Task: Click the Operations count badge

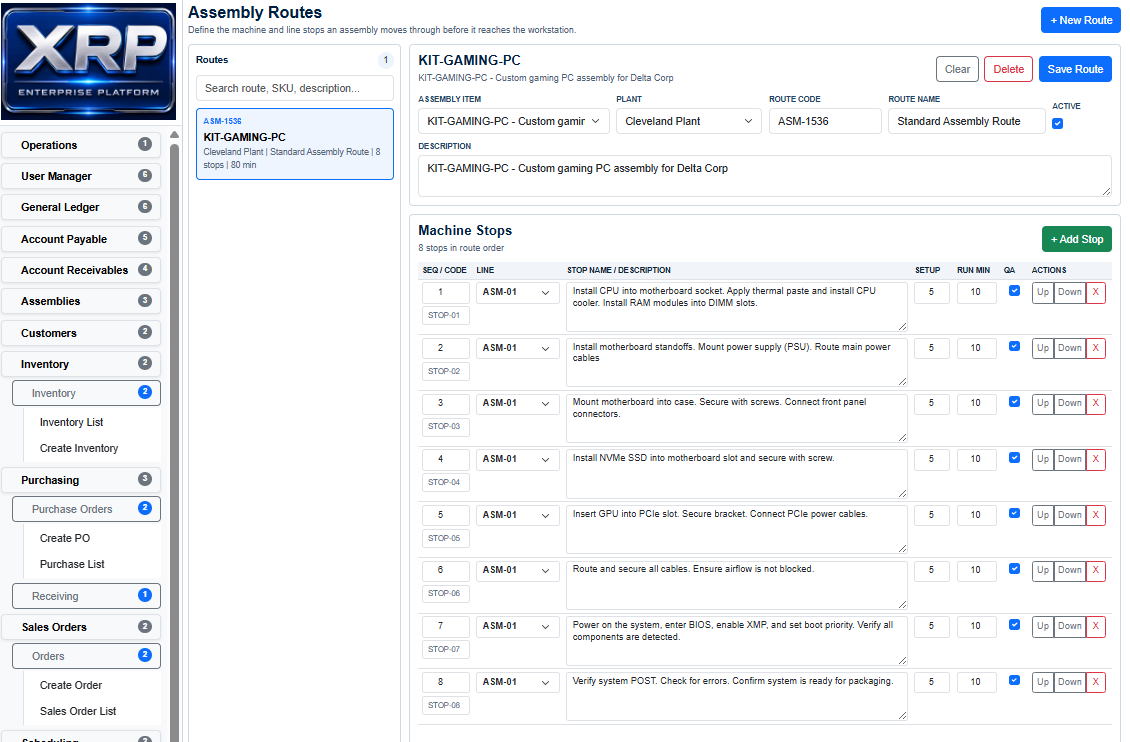Action: point(145,144)
